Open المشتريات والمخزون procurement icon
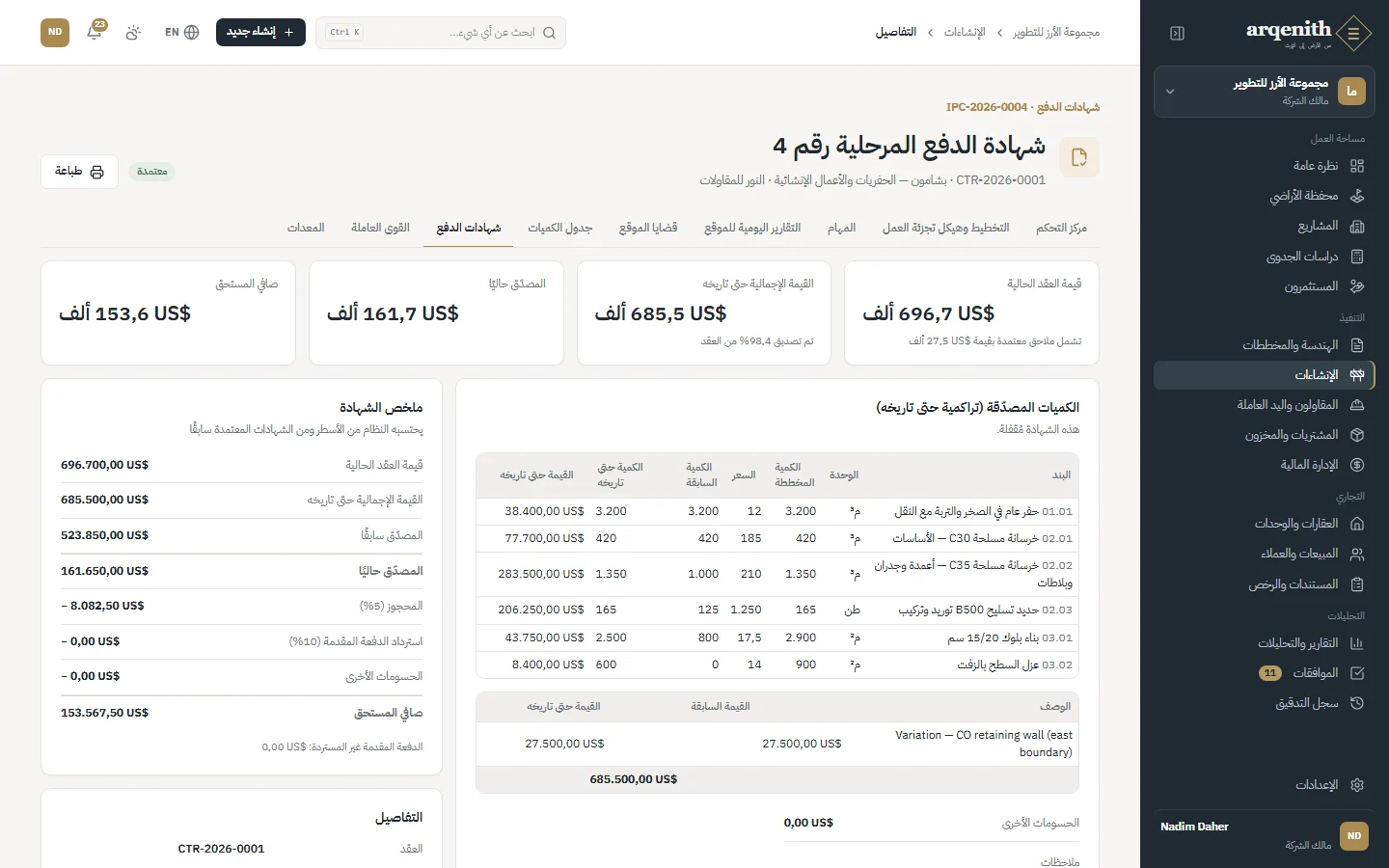The height and width of the screenshot is (868, 1389). [x=1357, y=435]
